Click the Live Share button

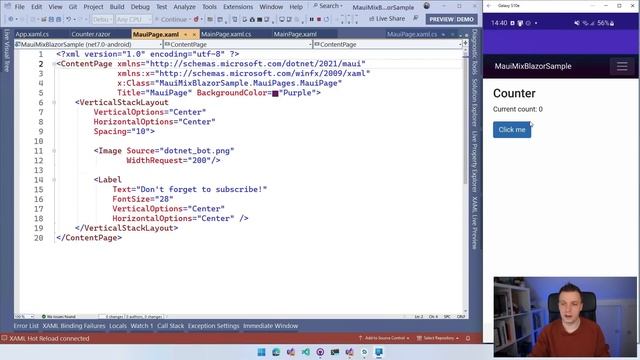coord(387,19)
